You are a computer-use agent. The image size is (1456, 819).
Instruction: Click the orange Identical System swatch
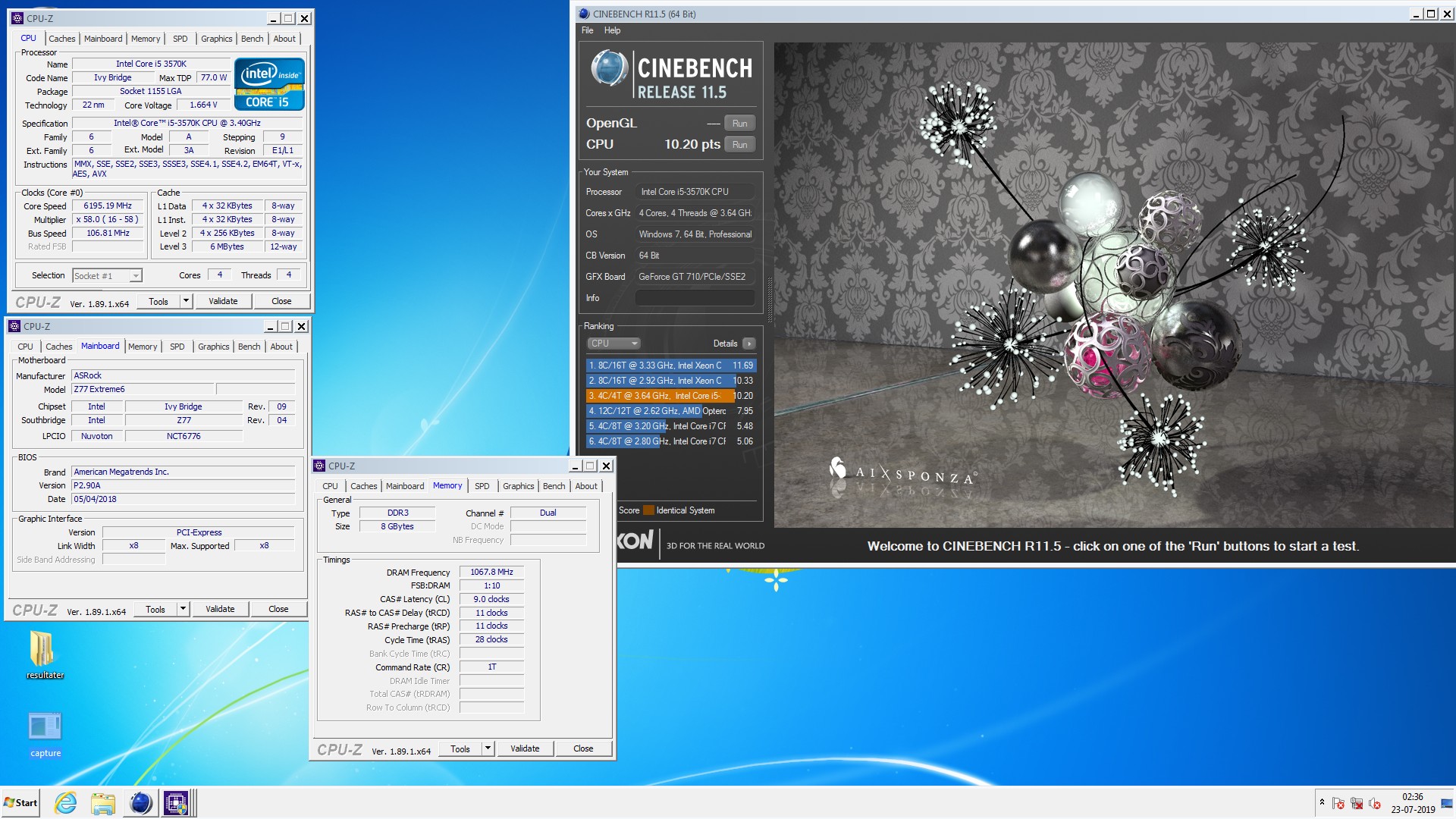648,510
